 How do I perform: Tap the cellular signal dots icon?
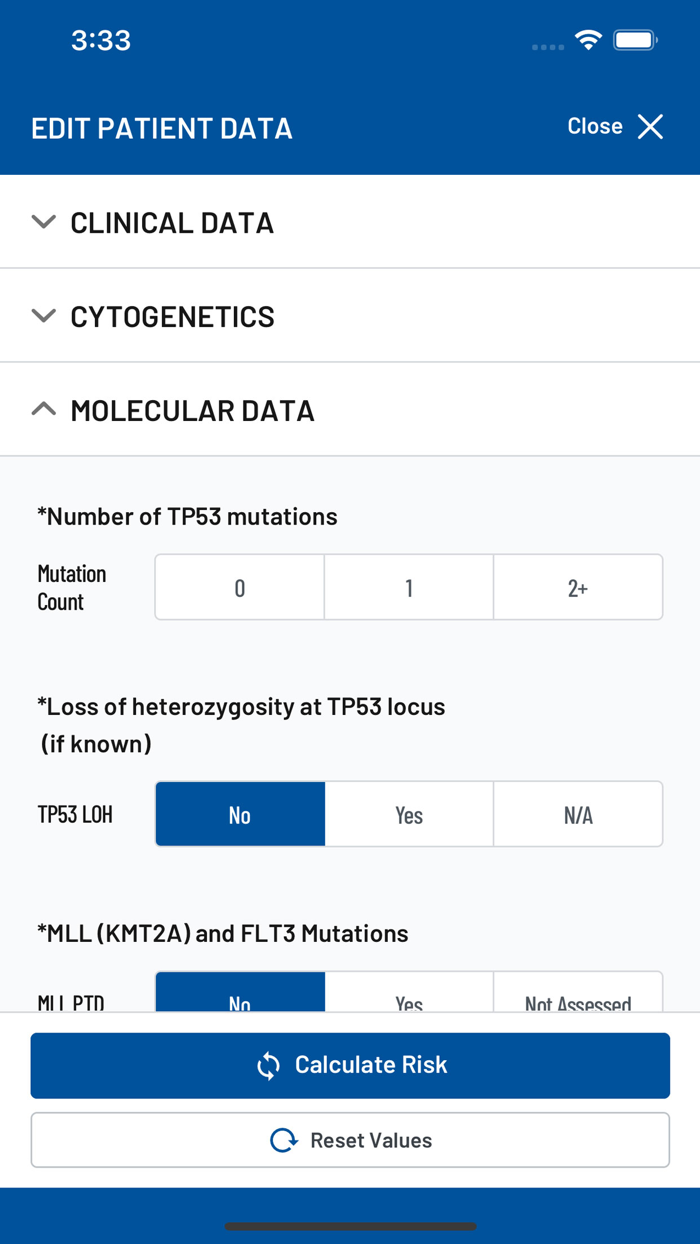546,44
